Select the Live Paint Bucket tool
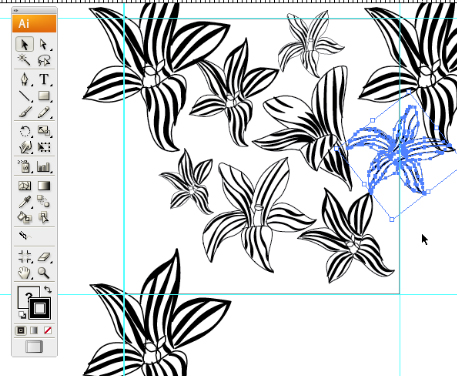The height and width of the screenshot is (376, 457). pos(24,217)
